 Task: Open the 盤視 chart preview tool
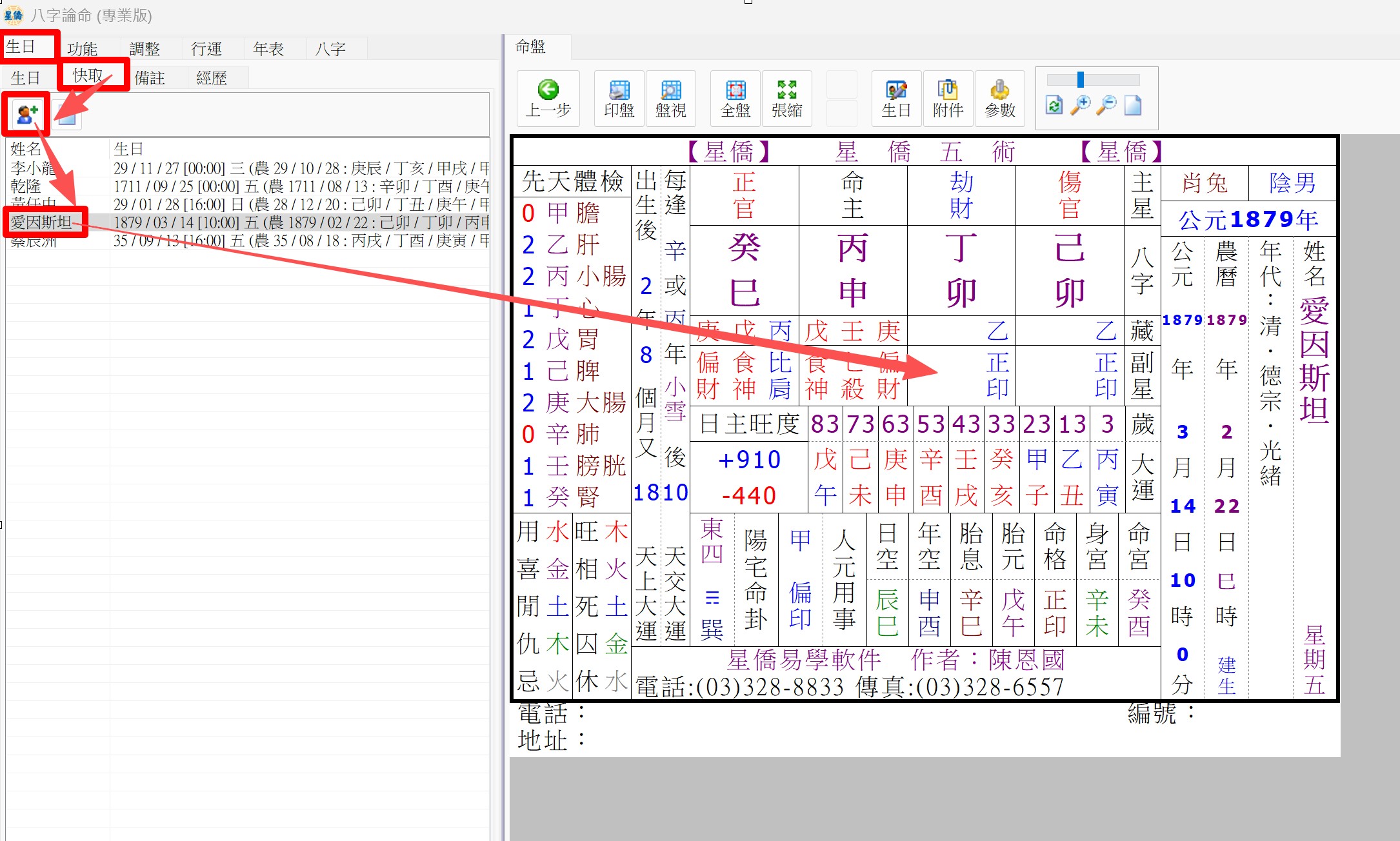(670, 98)
